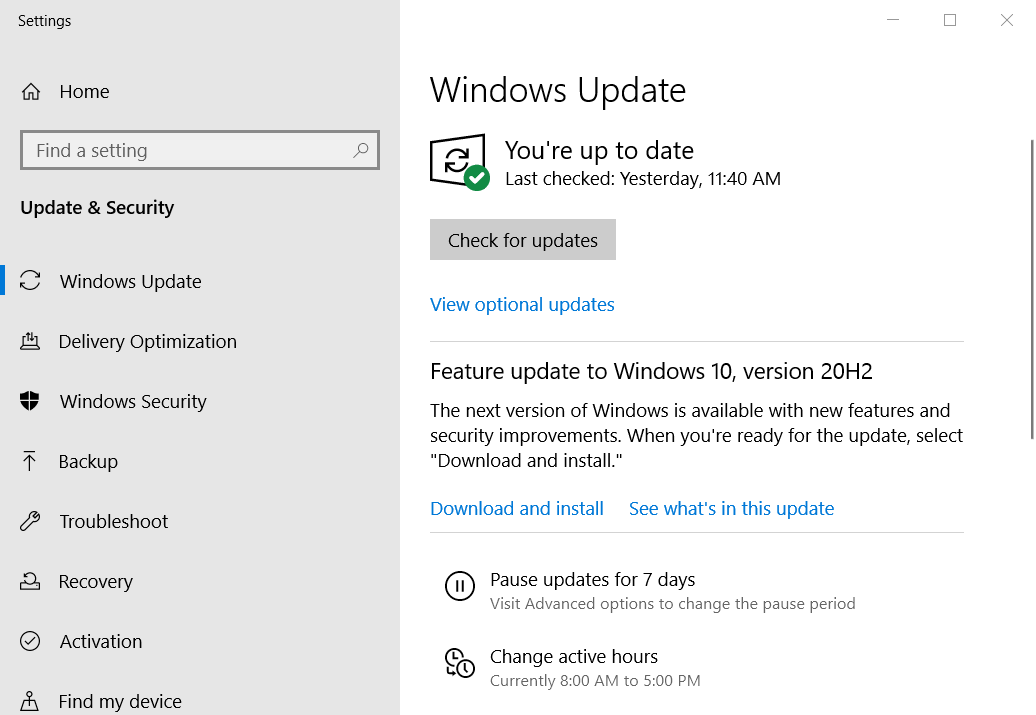Viewport: 1036px width, 715px height.
Task: Click the Recovery icon
Action: click(x=30, y=581)
